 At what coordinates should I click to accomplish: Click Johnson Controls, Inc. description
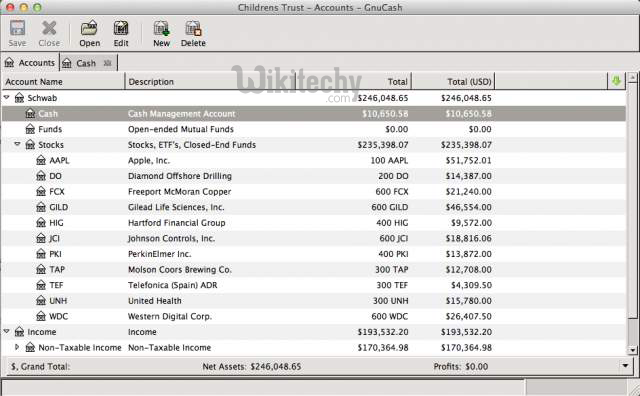[171, 238]
